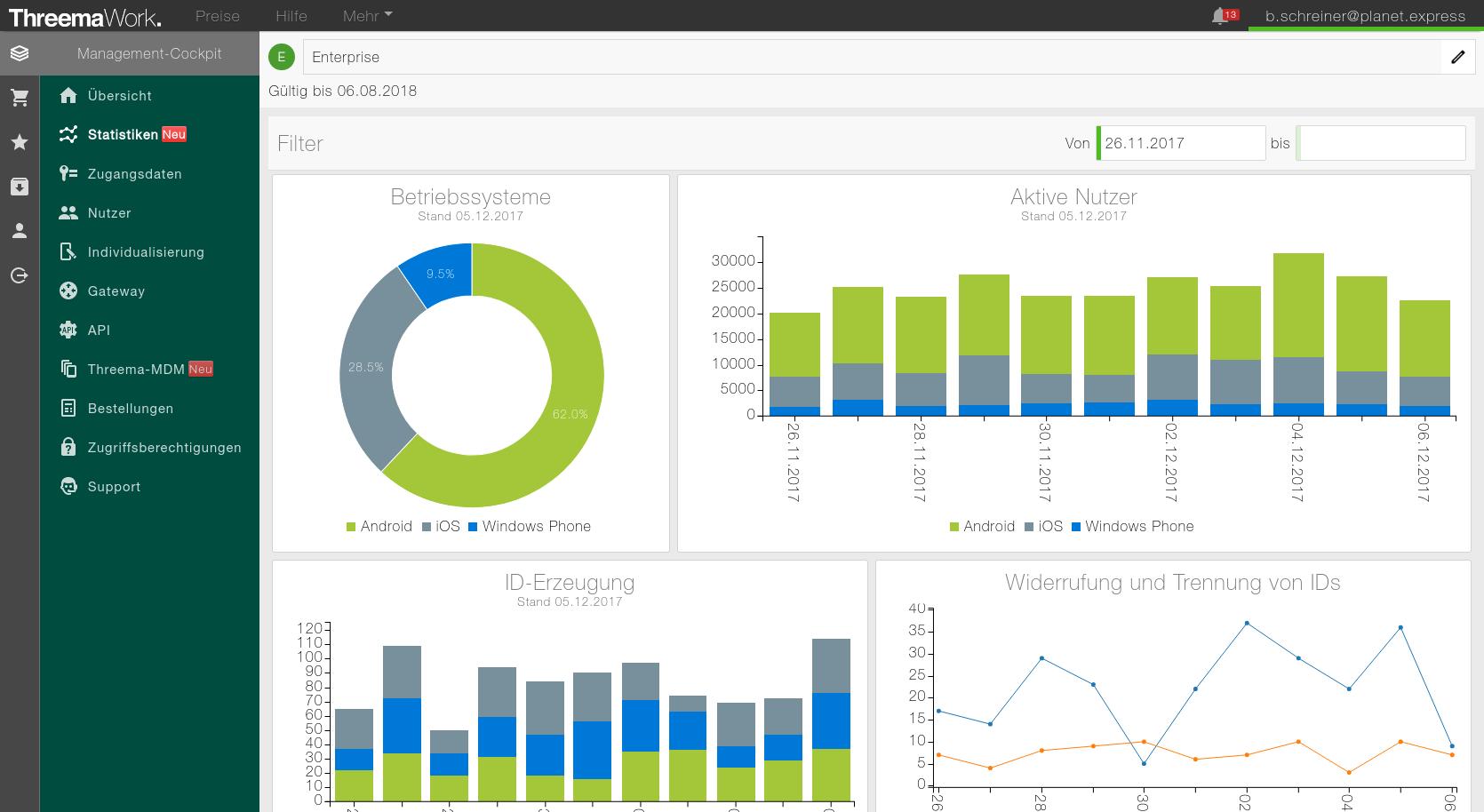Open the person profile icon in rail
This screenshot has width=1484, height=812.
coord(20,231)
